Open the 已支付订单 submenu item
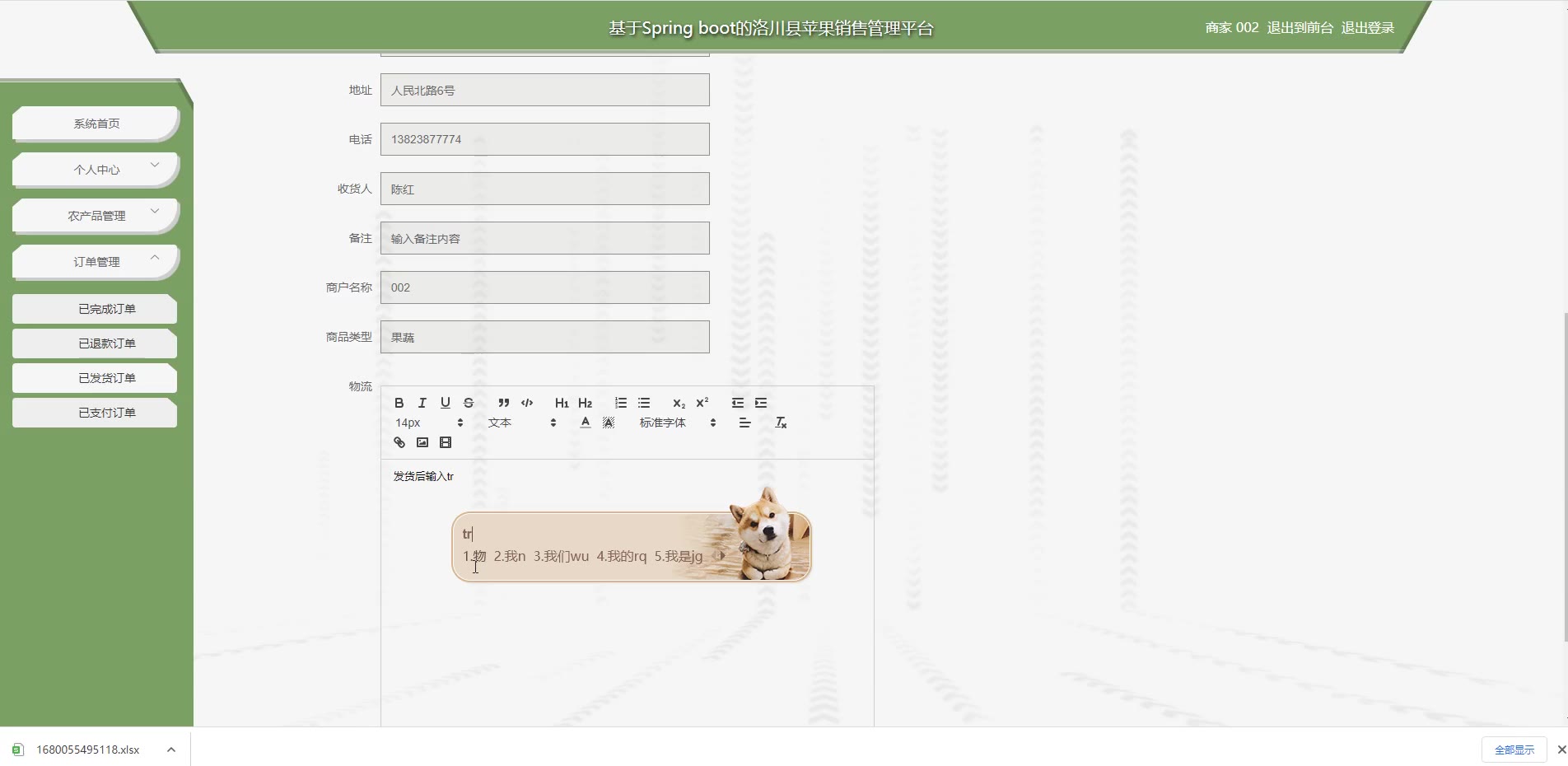The height and width of the screenshot is (766, 1568). [x=95, y=413]
